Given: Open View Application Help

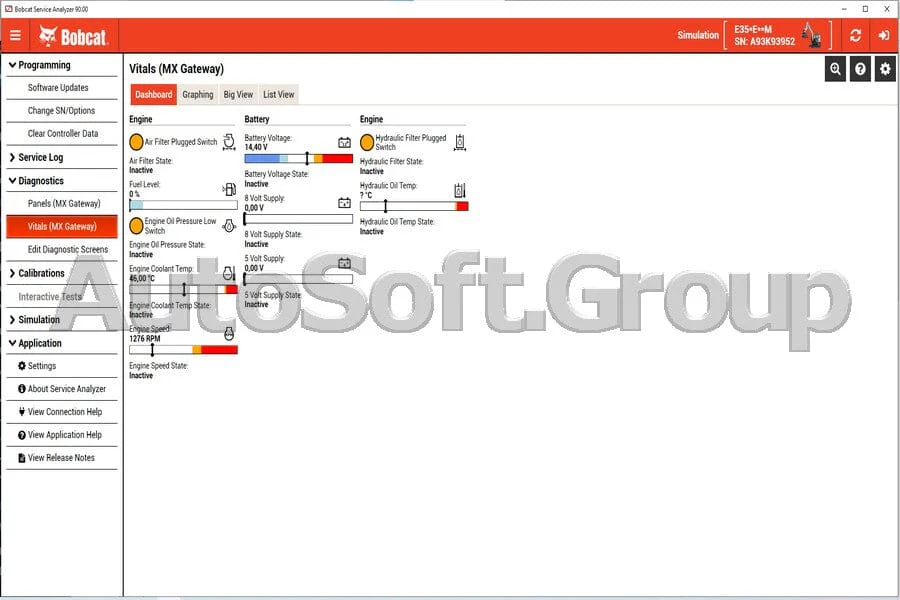Looking at the screenshot, I should coord(62,435).
